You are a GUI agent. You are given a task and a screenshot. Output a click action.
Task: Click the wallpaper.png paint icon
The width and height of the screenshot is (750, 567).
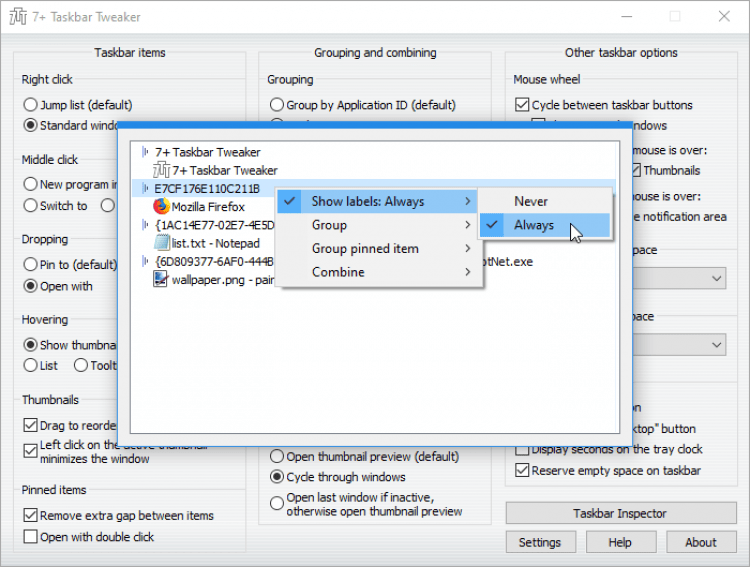(162, 279)
